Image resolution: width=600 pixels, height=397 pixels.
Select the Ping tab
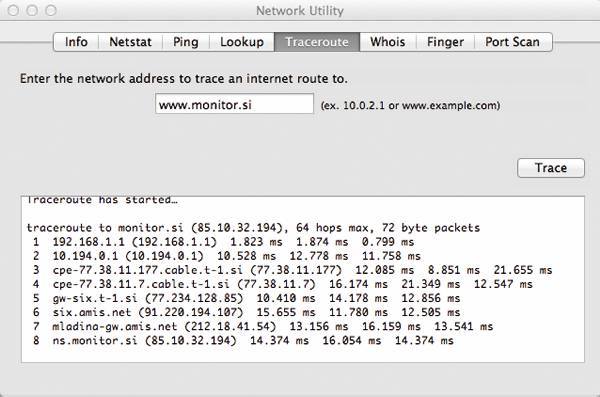[186, 42]
